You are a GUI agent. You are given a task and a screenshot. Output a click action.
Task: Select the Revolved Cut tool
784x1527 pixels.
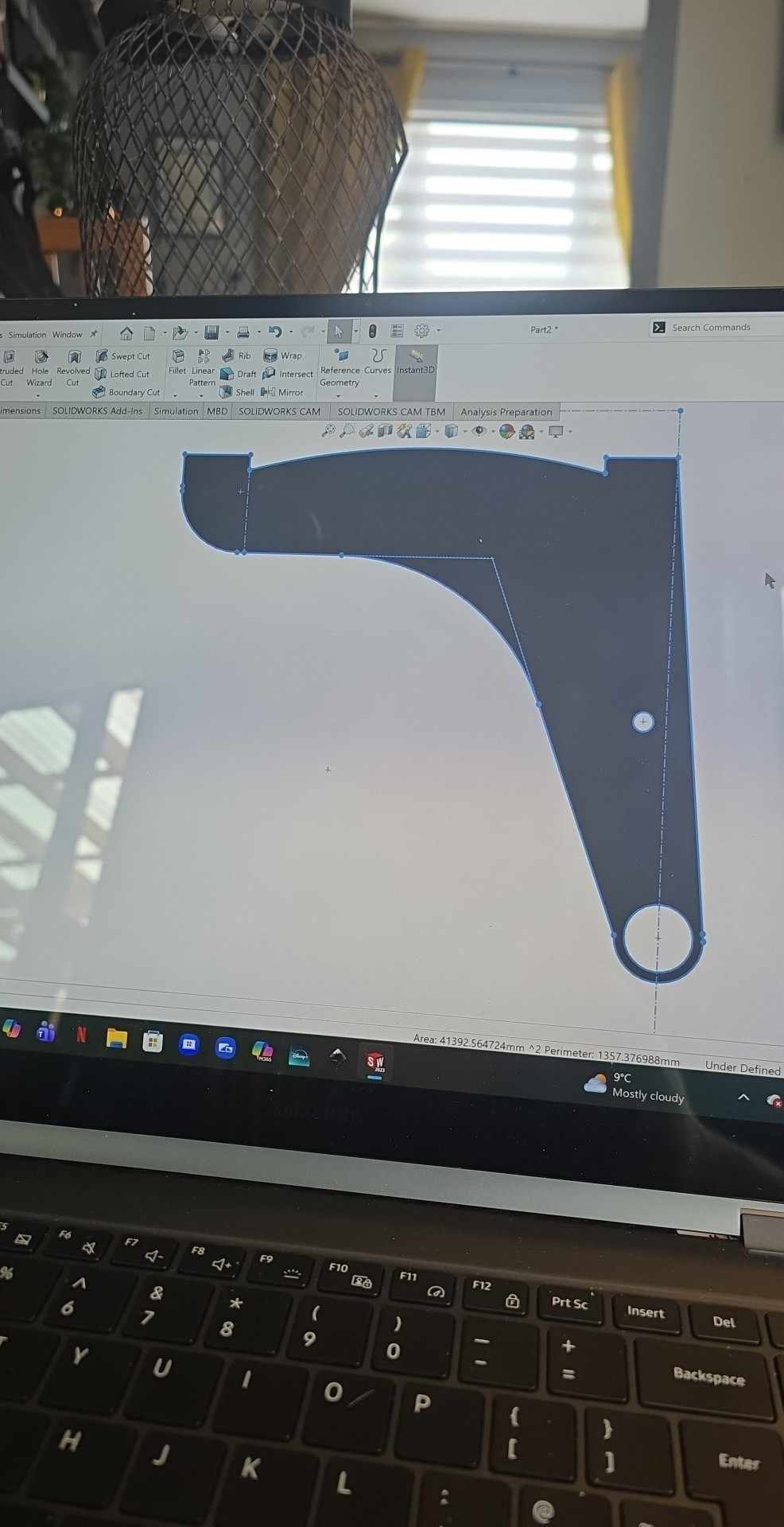click(73, 369)
